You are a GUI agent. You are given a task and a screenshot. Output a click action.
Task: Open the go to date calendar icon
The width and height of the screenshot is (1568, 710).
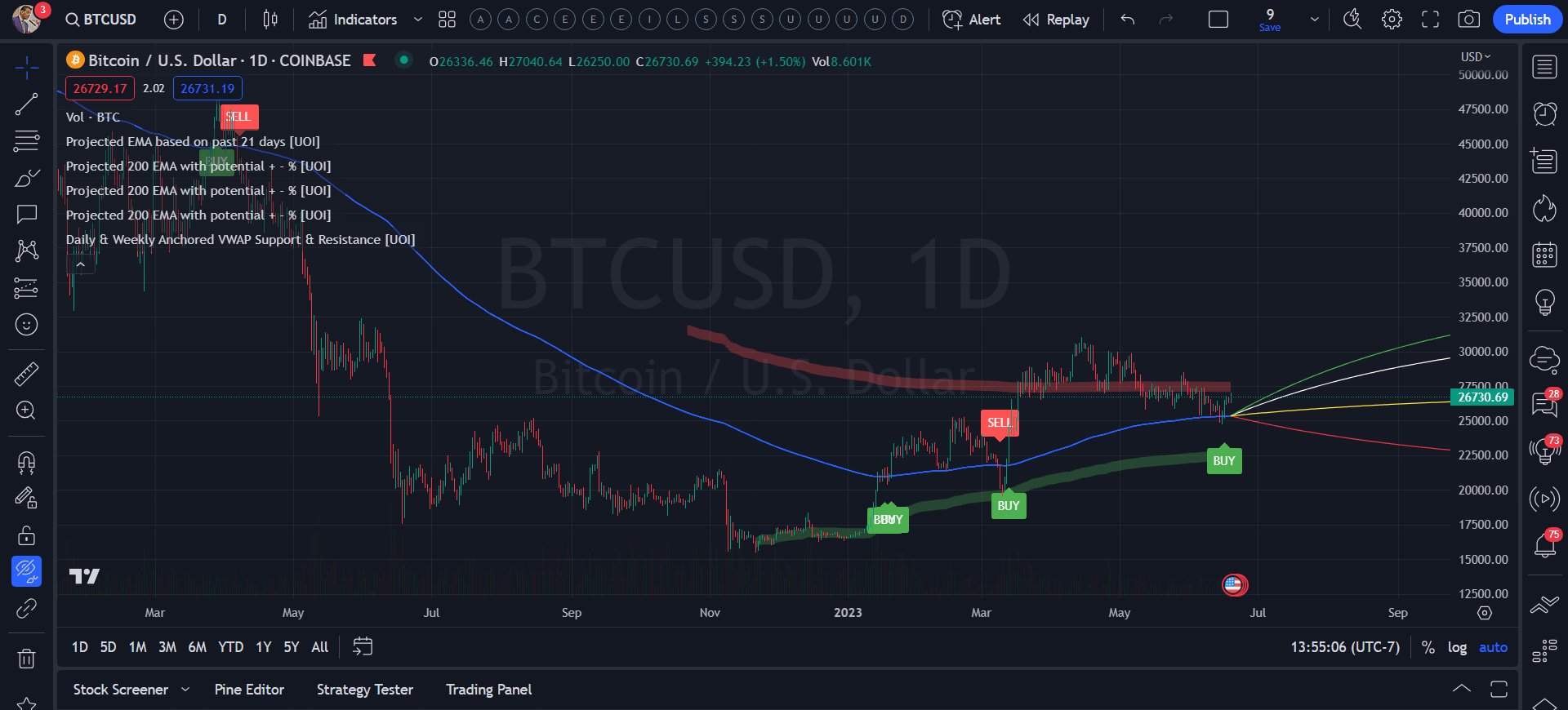[x=363, y=647]
